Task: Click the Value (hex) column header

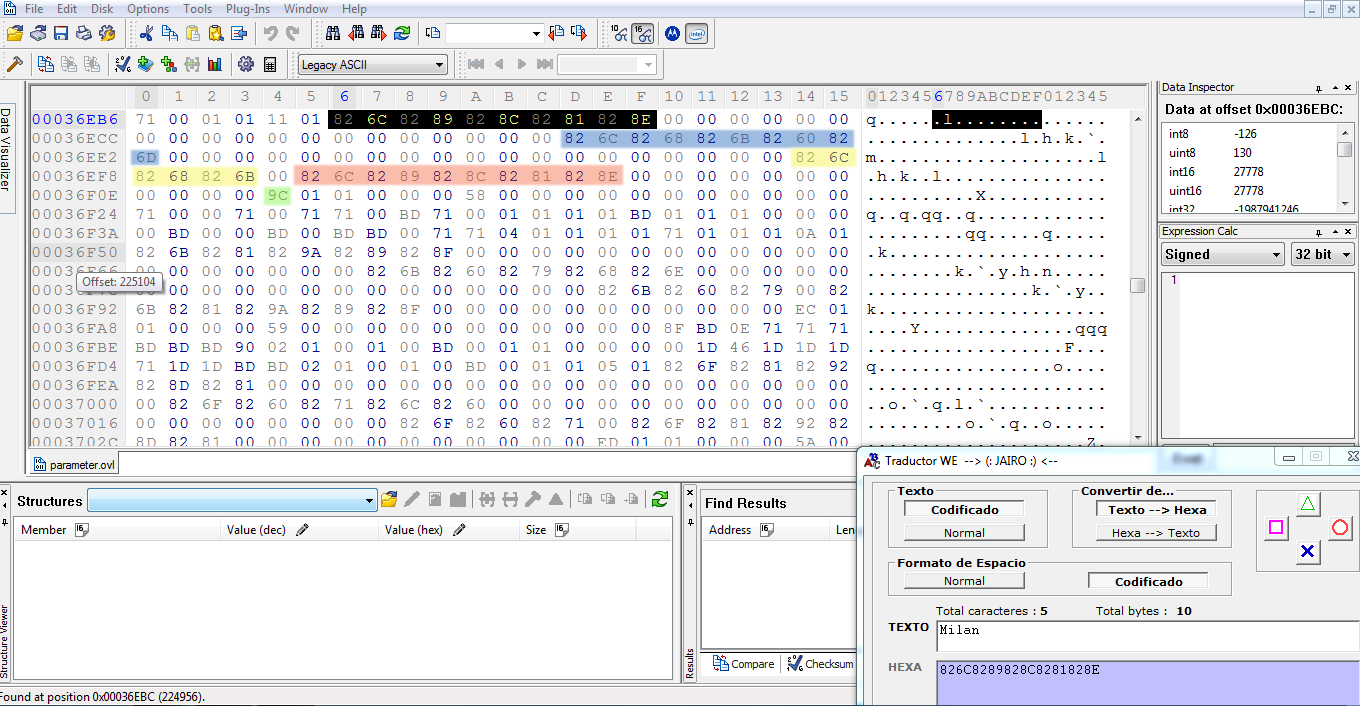Action: [x=449, y=530]
